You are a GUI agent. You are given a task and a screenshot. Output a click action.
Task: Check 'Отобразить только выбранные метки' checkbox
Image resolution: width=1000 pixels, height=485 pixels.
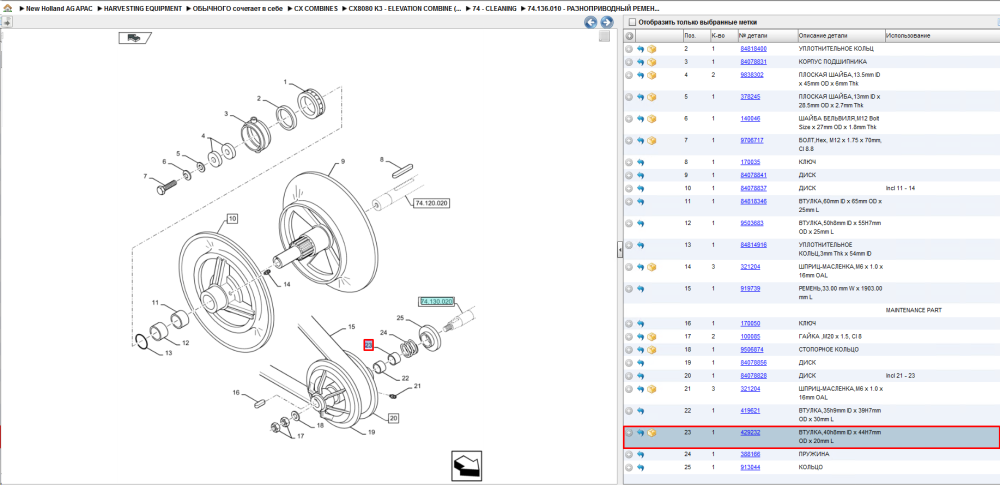pos(631,22)
